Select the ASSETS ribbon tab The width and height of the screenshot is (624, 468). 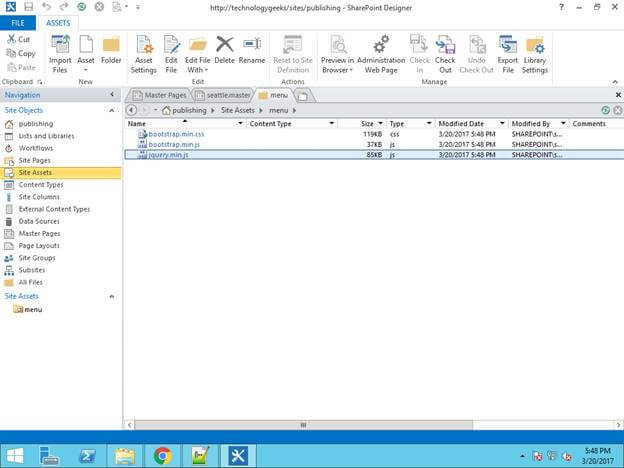point(58,23)
